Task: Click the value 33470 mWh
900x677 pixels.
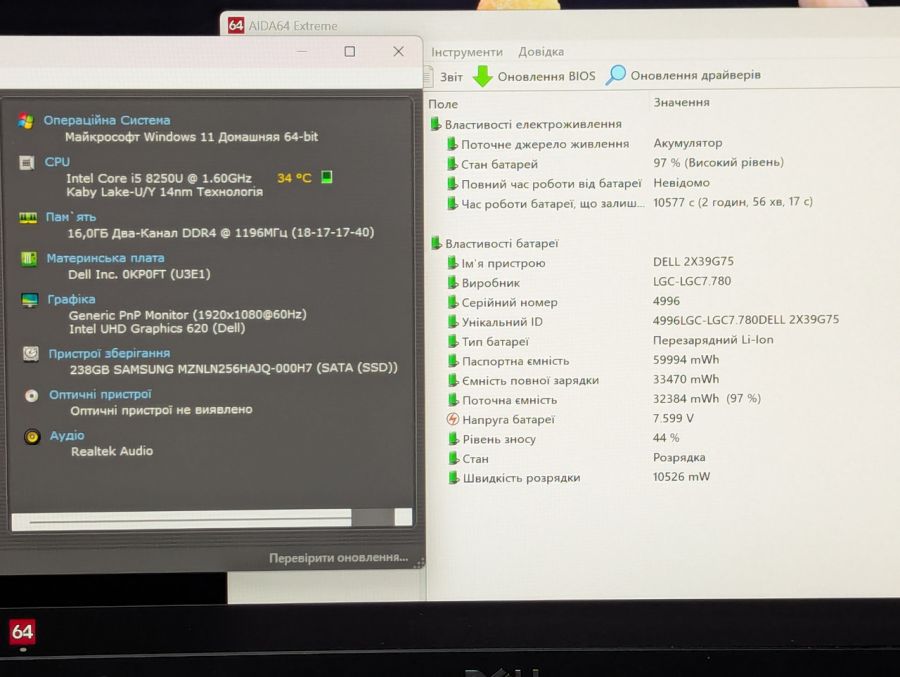Action: (686, 379)
